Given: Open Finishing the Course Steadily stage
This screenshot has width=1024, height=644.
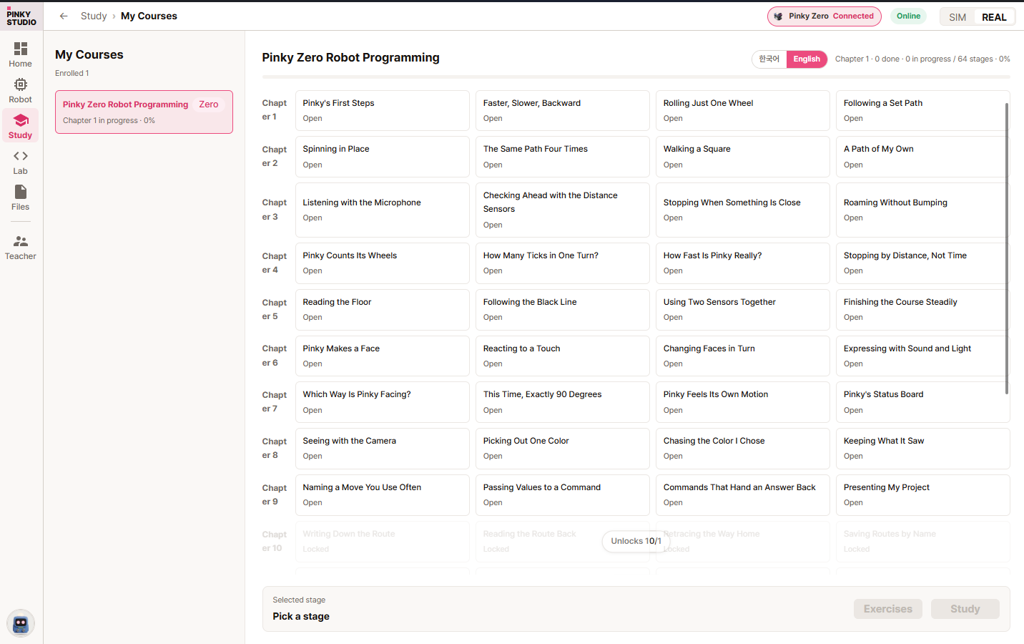Looking at the screenshot, I should (921, 310).
